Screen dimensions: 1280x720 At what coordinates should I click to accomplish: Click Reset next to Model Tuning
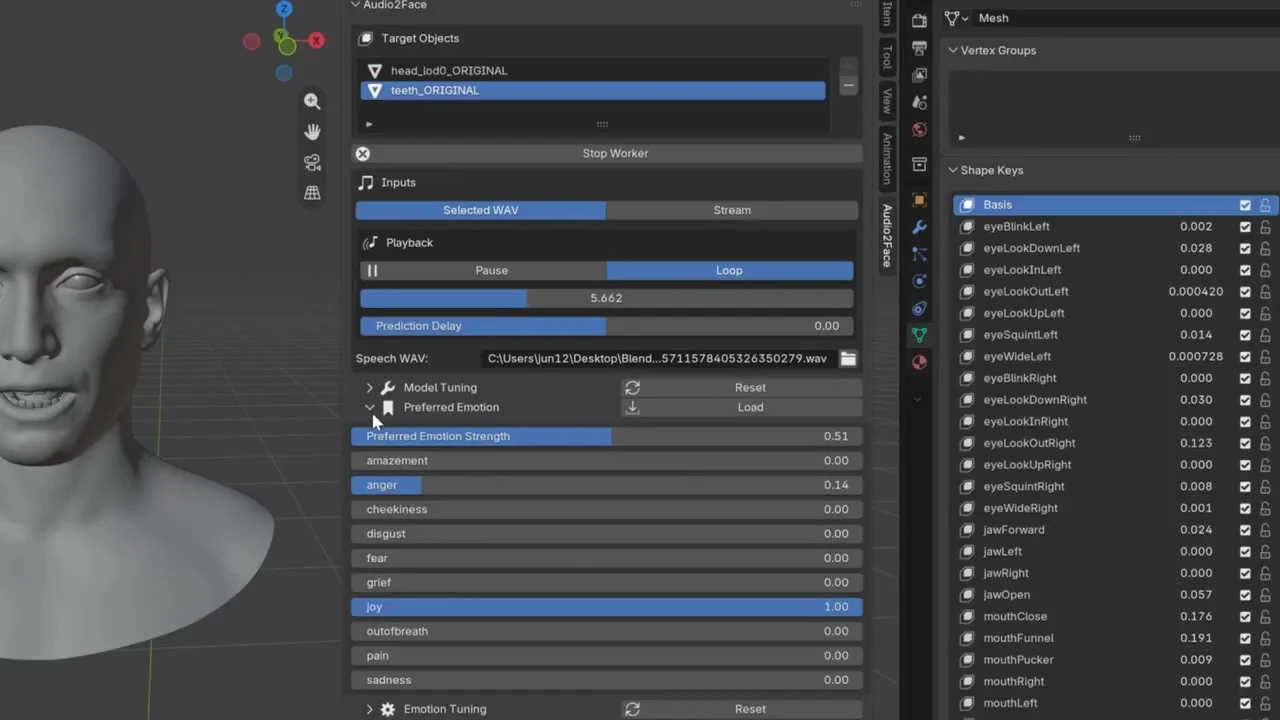pos(741,388)
